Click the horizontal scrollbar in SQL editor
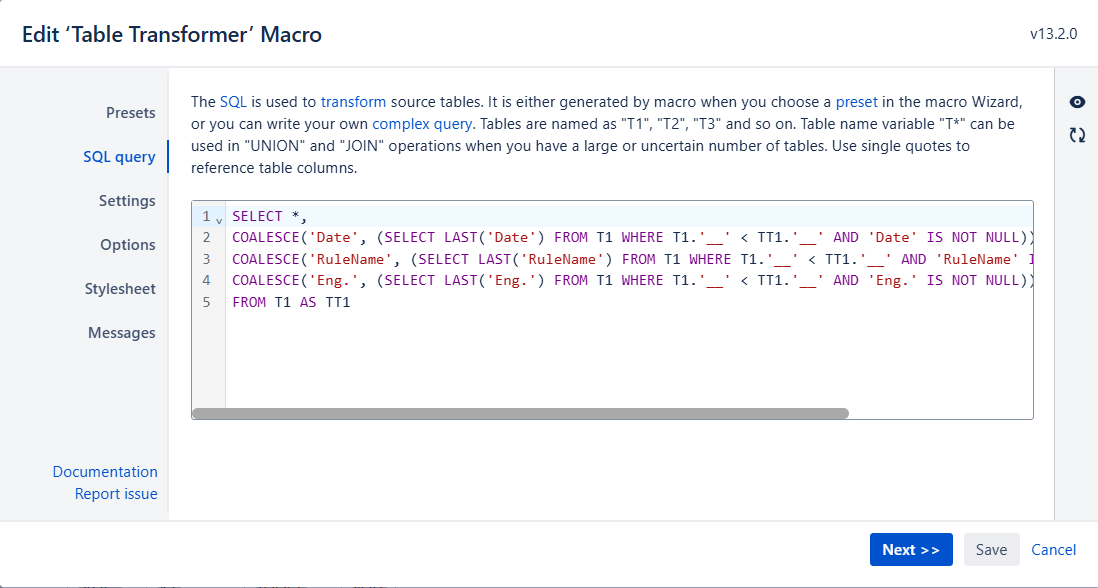The height and width of the screenshot is (588, 1098). click(520, 413)
